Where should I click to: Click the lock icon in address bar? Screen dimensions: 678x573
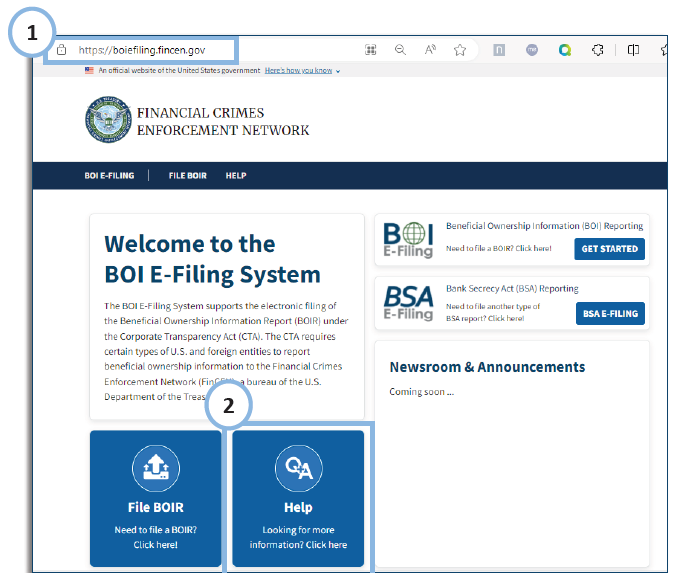click(61, 50)
